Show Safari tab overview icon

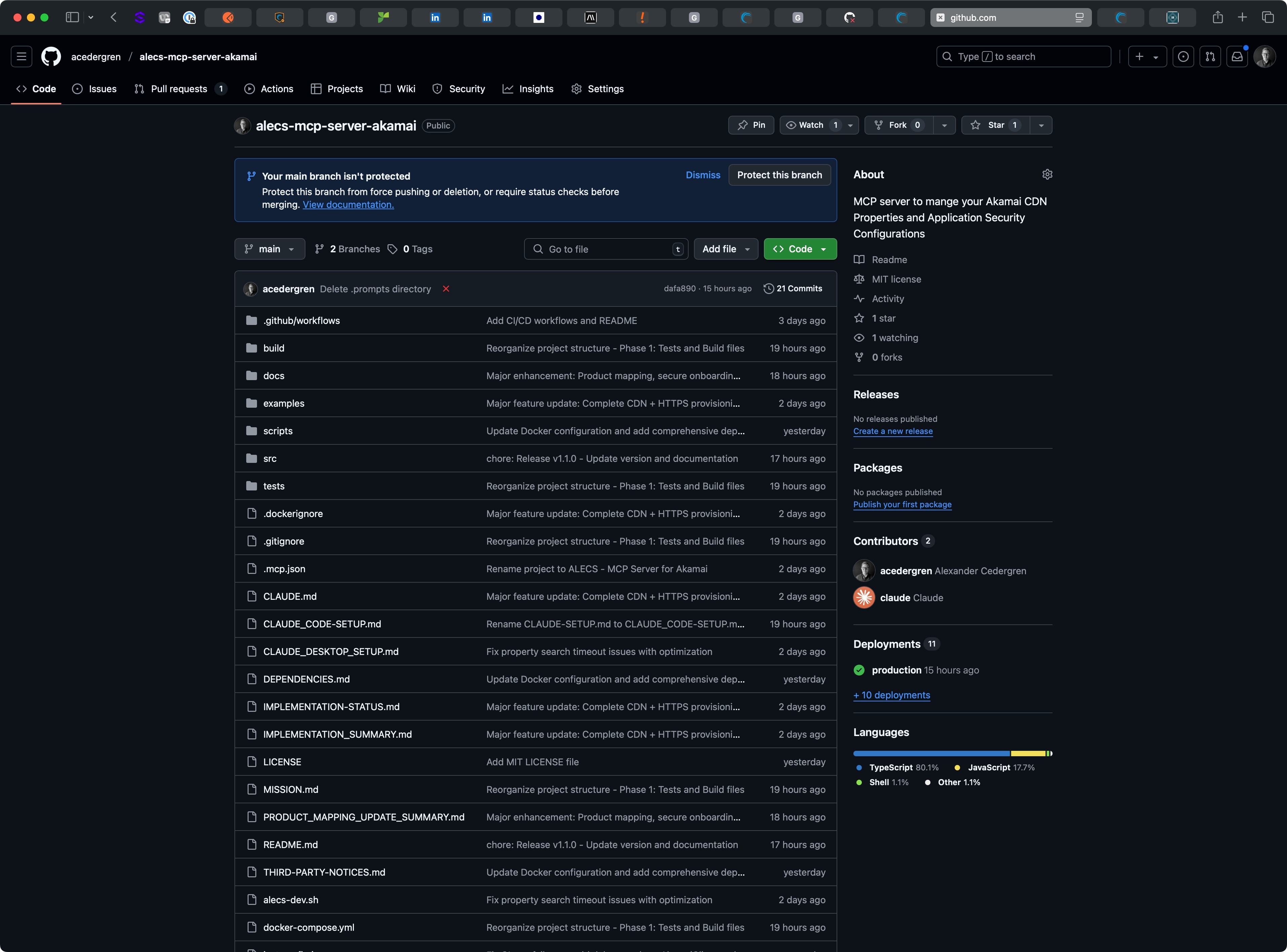click(1268, 17)
